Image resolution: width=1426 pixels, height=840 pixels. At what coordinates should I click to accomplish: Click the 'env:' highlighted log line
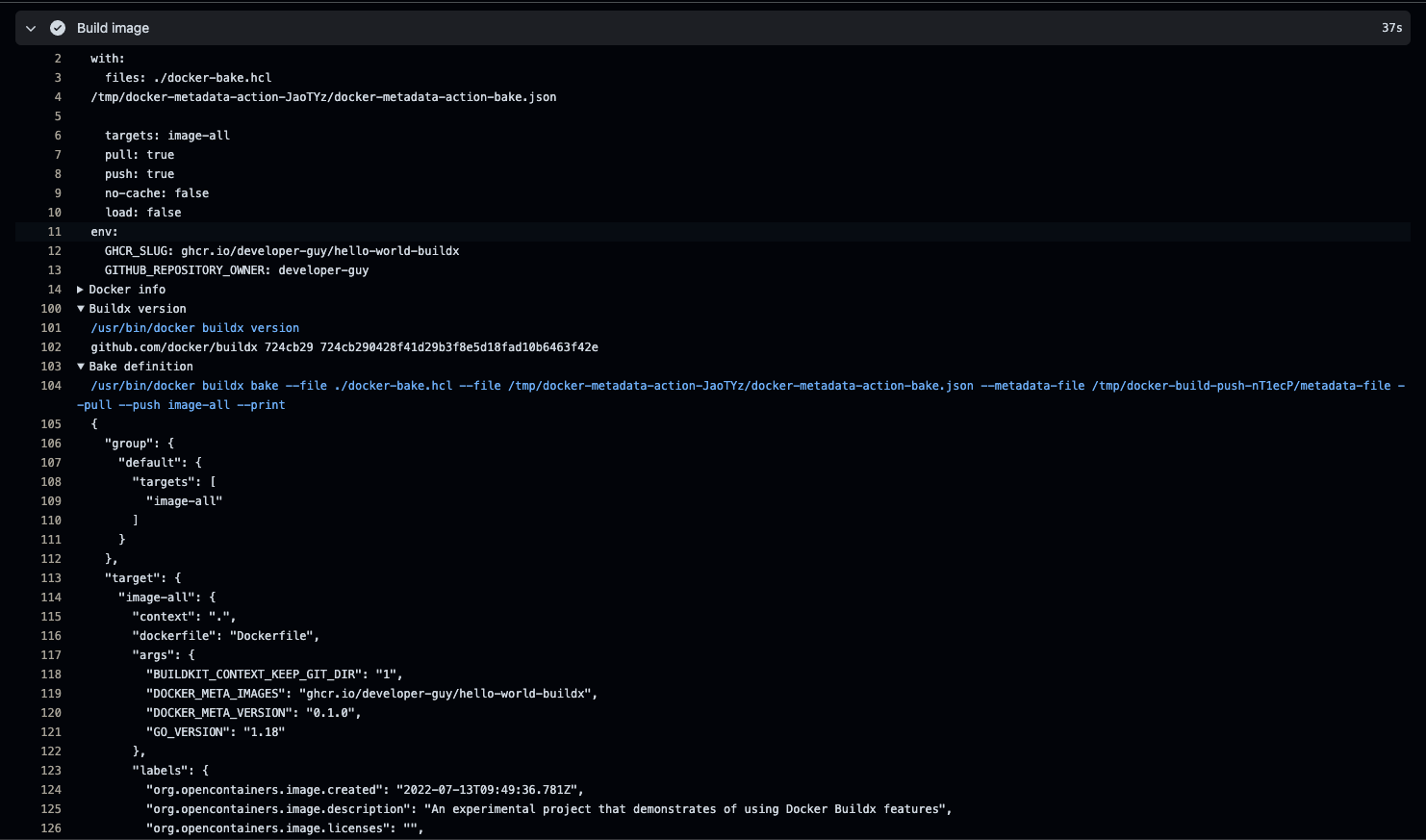pos(105,232)
